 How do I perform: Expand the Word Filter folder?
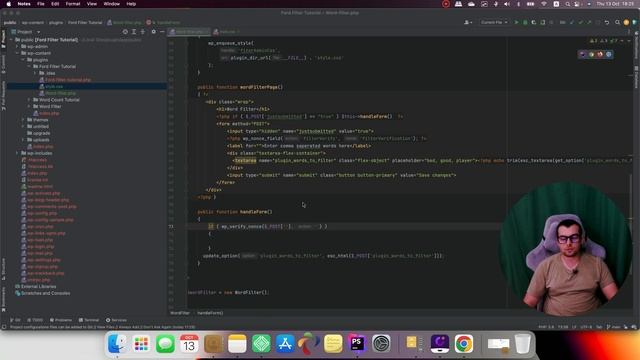click(x=29, y=106)
